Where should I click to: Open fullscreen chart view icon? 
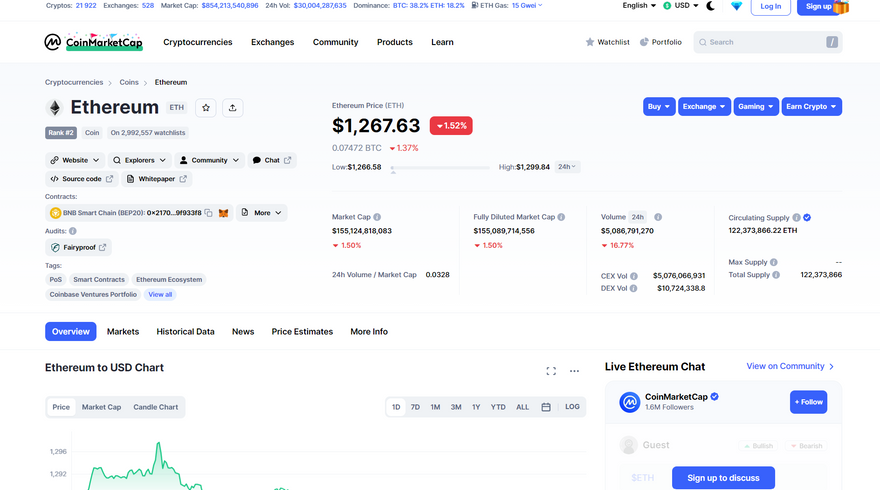click(551, 371)
